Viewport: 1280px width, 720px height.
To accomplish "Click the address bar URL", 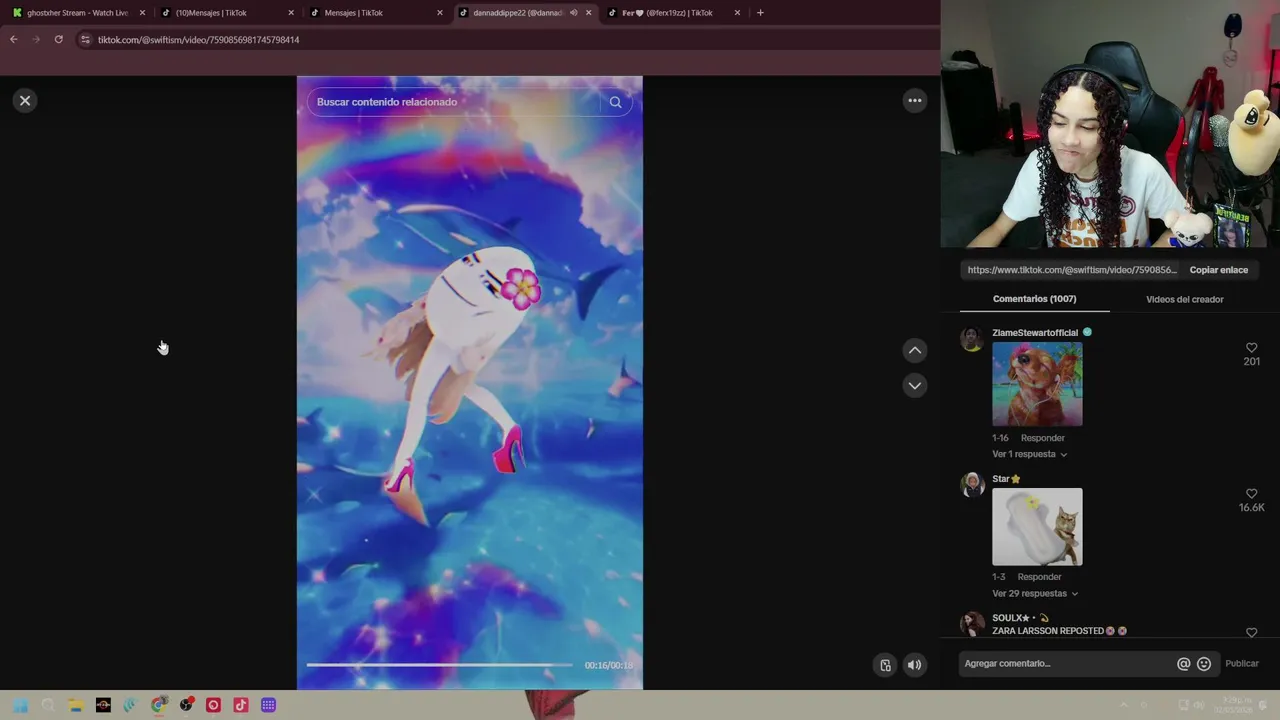I will pyautogui.click(x=198, y=40).
